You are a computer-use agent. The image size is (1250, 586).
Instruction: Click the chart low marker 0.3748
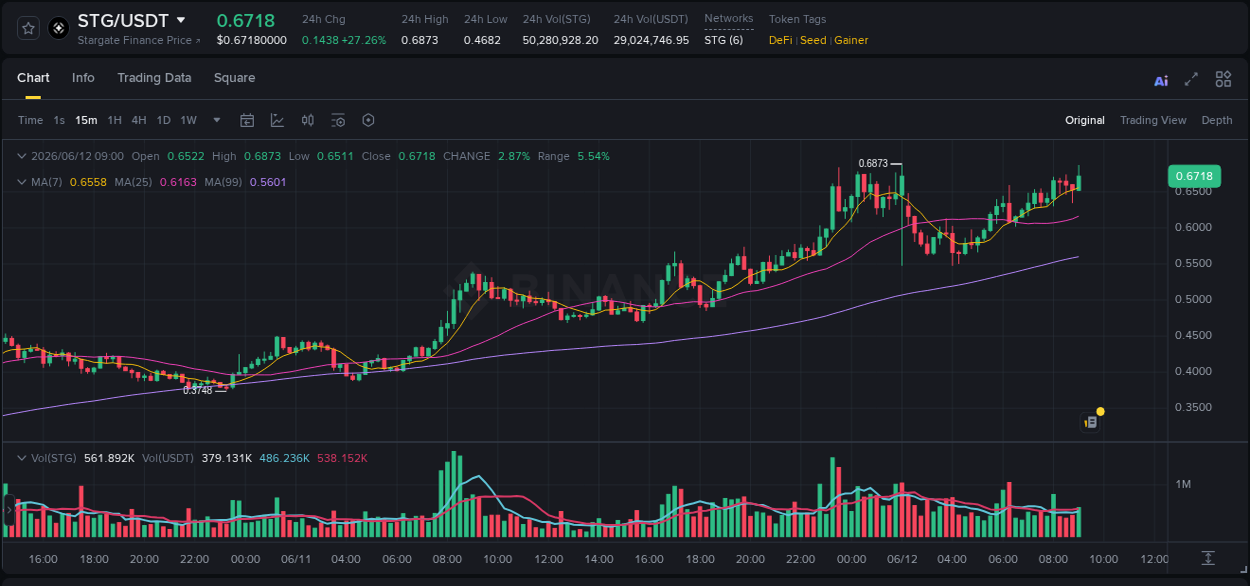coord(198,390)
